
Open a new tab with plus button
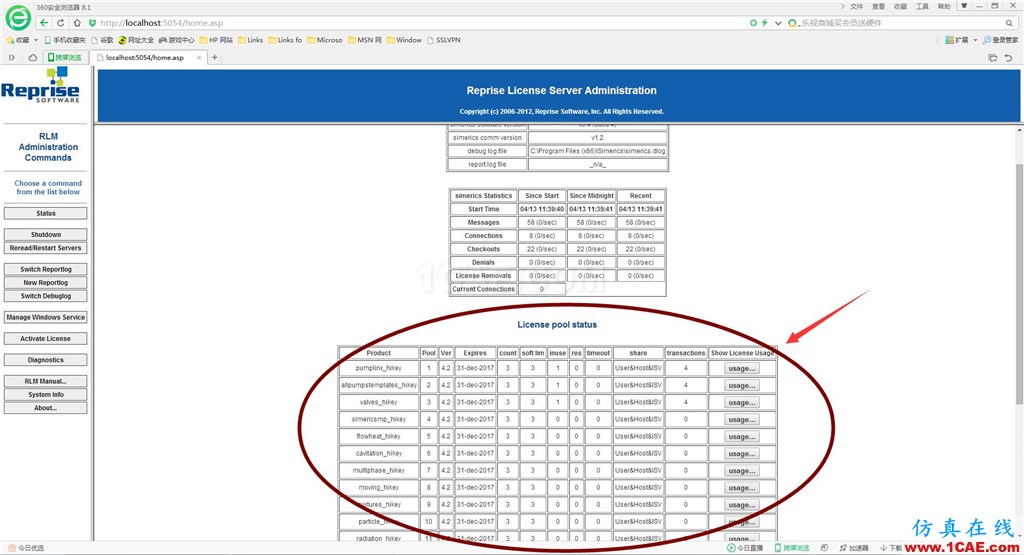(x=214, y=57)
